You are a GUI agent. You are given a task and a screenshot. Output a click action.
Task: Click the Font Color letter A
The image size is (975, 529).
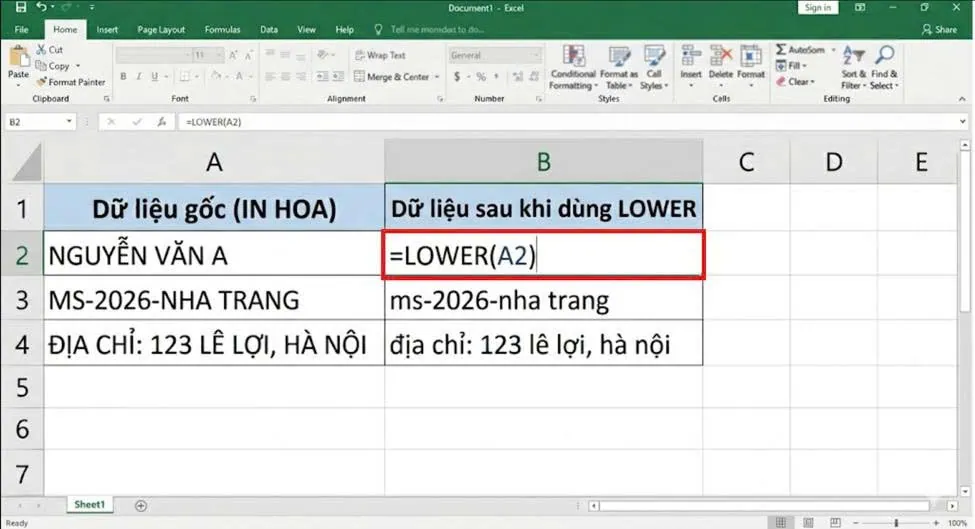coord(239,76)
